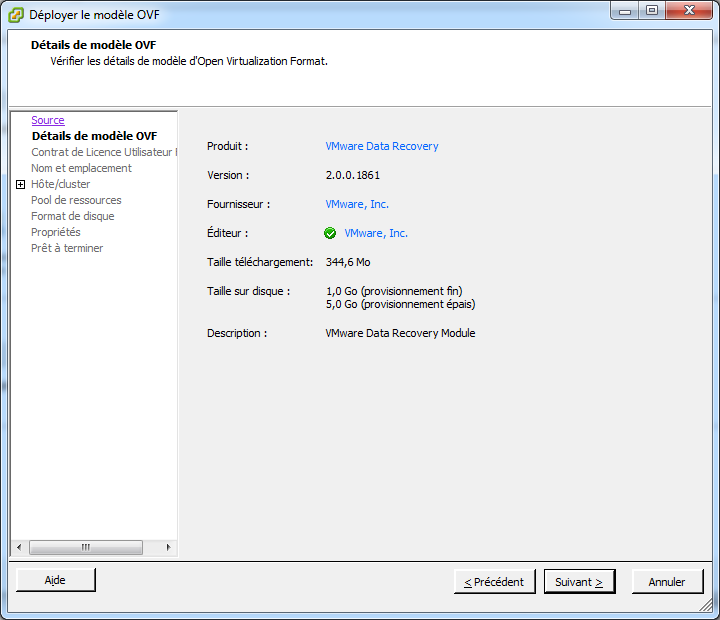The image size is (720, 620).
Task: Click the Produit : label
Action: (228, 146)
